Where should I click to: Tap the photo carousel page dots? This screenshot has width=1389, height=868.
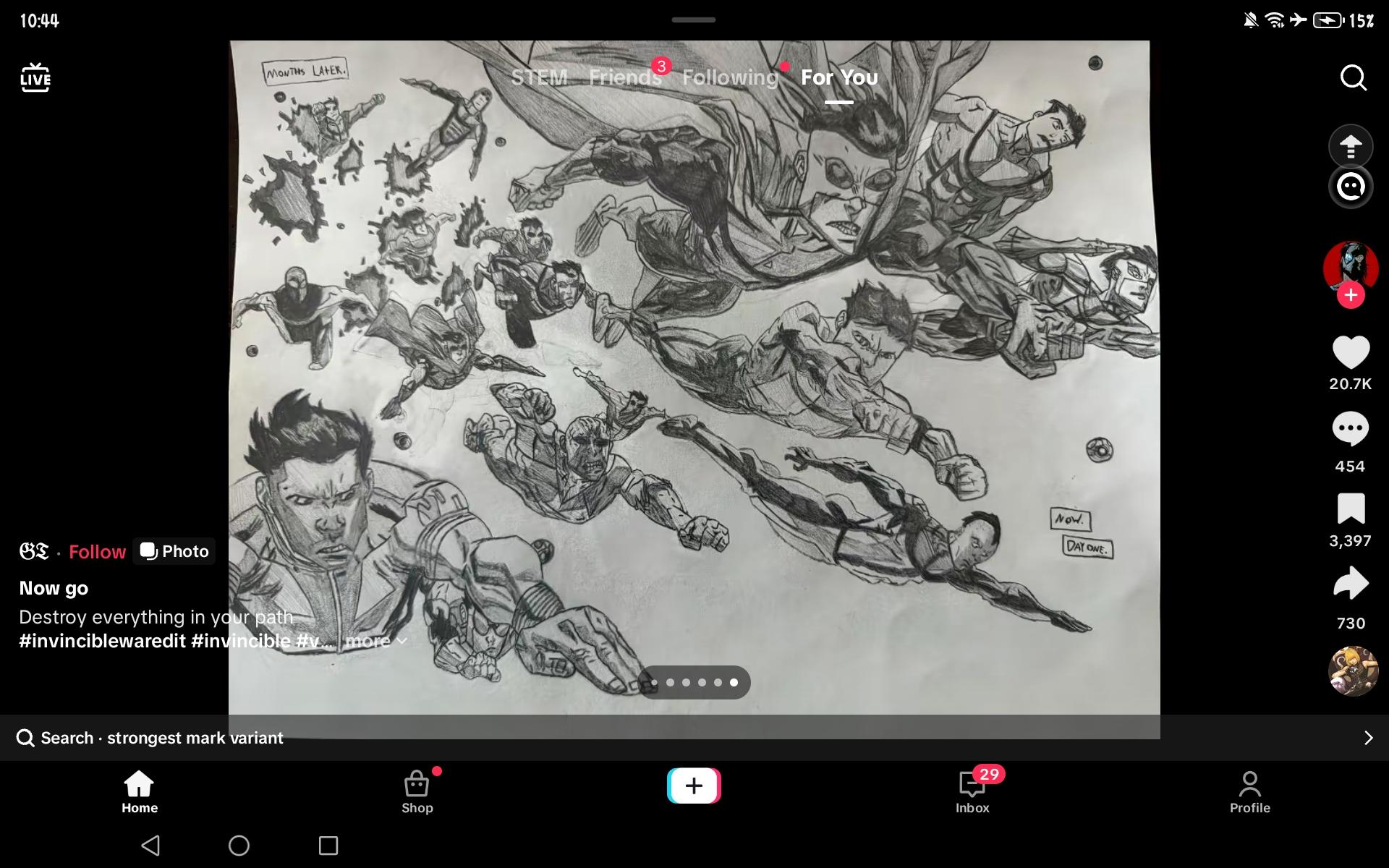coord(693,682)
